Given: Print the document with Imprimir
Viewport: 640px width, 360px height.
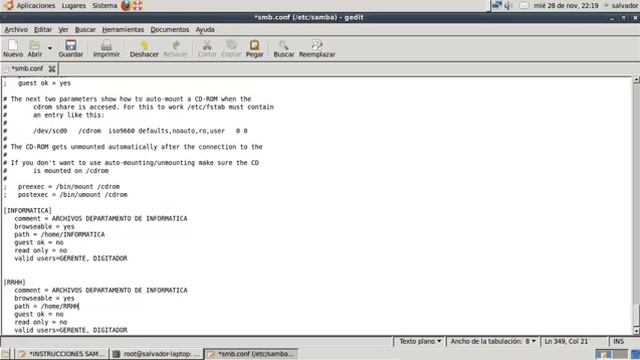Looking at the screenshot, I should click(x=106, y=49).
